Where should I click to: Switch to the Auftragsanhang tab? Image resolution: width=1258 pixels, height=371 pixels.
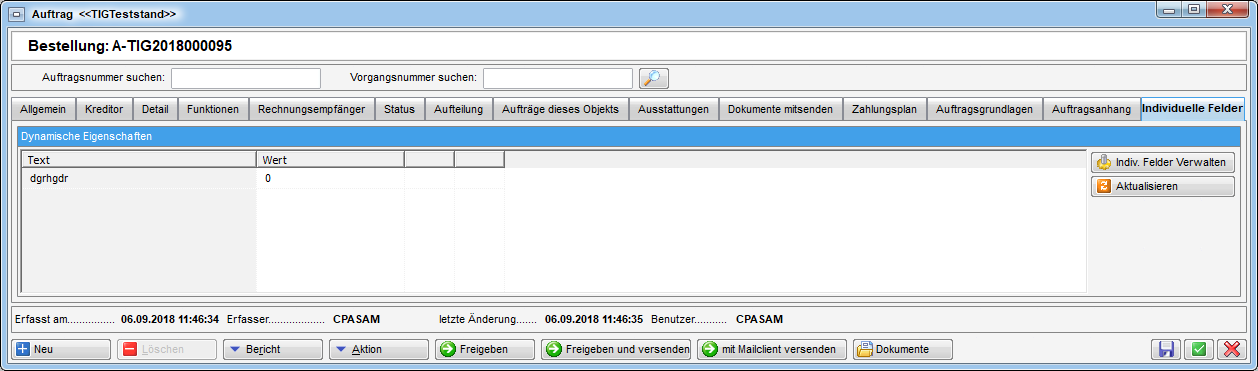point(1092,109)
